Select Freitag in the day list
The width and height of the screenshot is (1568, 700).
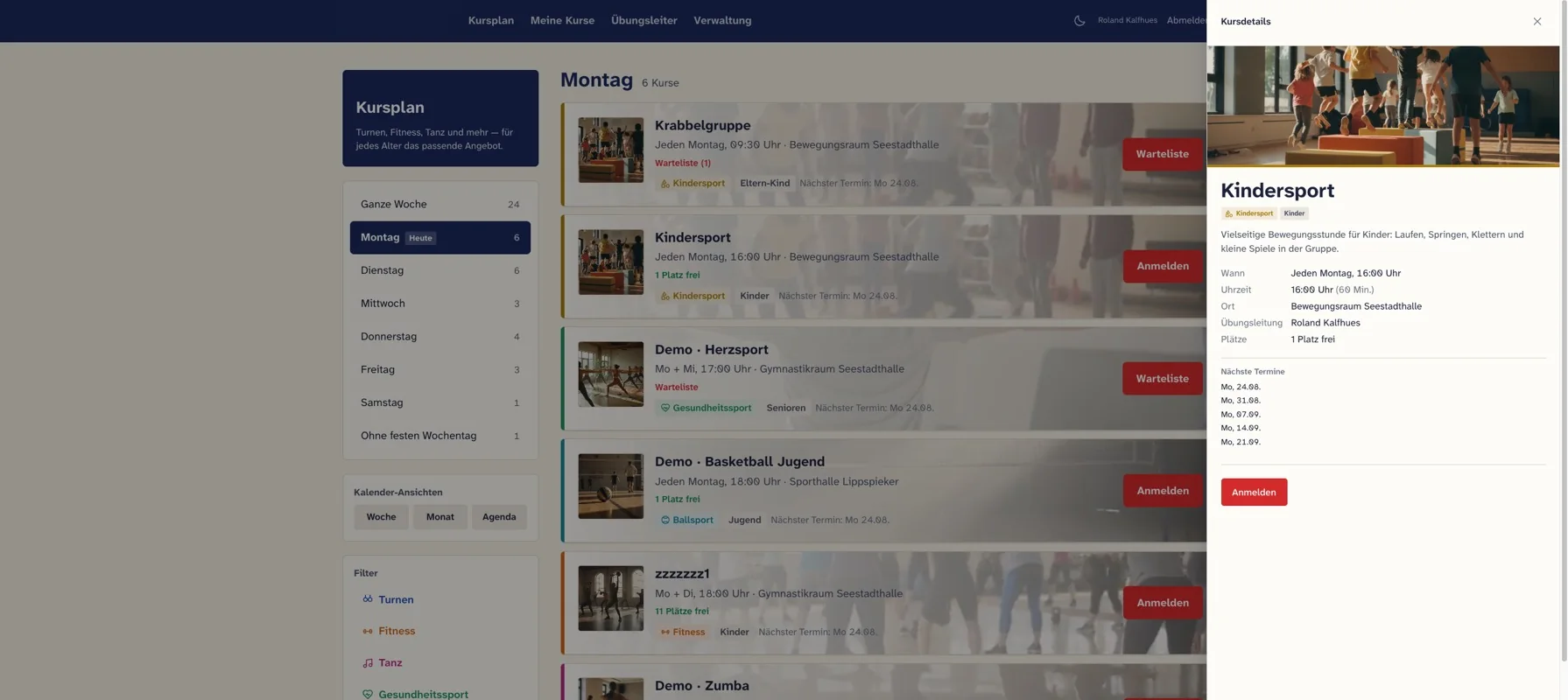(440, 369)
